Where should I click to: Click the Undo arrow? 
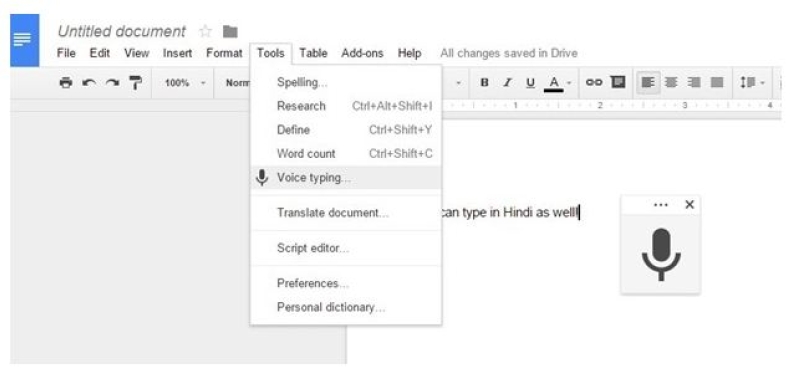coord(89,83)
